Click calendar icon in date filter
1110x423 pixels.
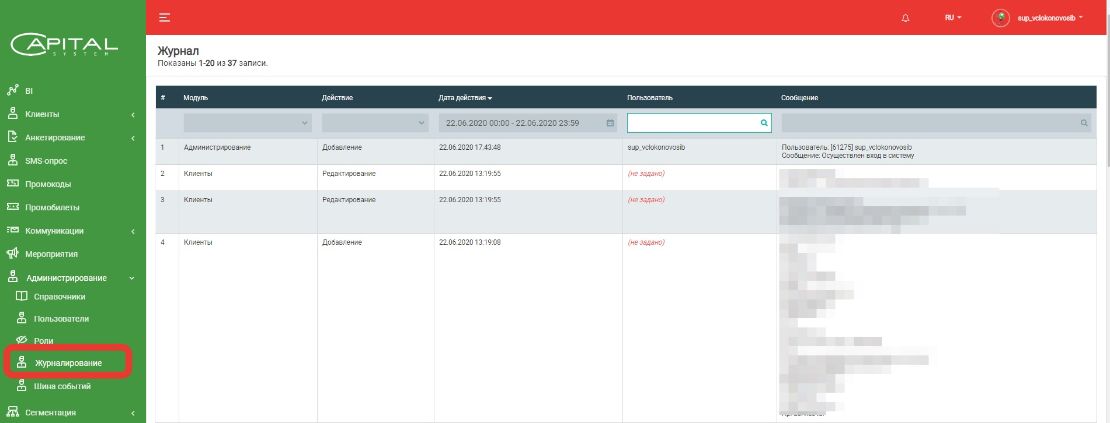click(x=610, y=123)
